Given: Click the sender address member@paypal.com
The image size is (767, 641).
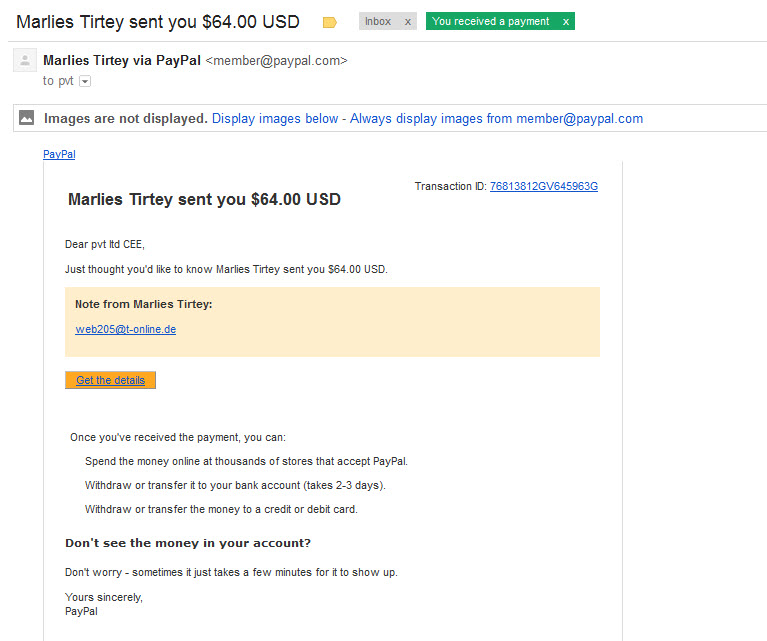Looking at the screenshot, I should click(276, 61).
